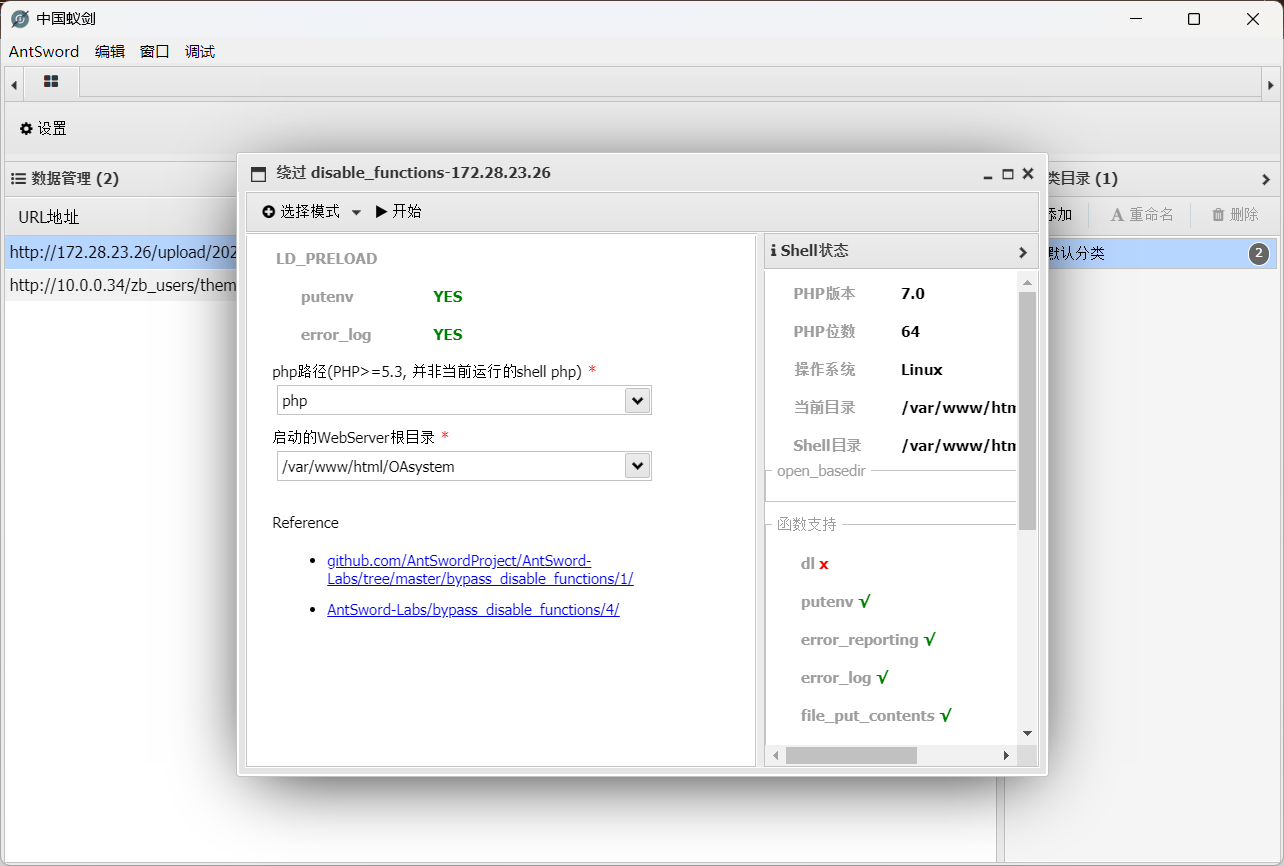
Task: Open the 选择模式 dropdown
Action: [311, 212]
